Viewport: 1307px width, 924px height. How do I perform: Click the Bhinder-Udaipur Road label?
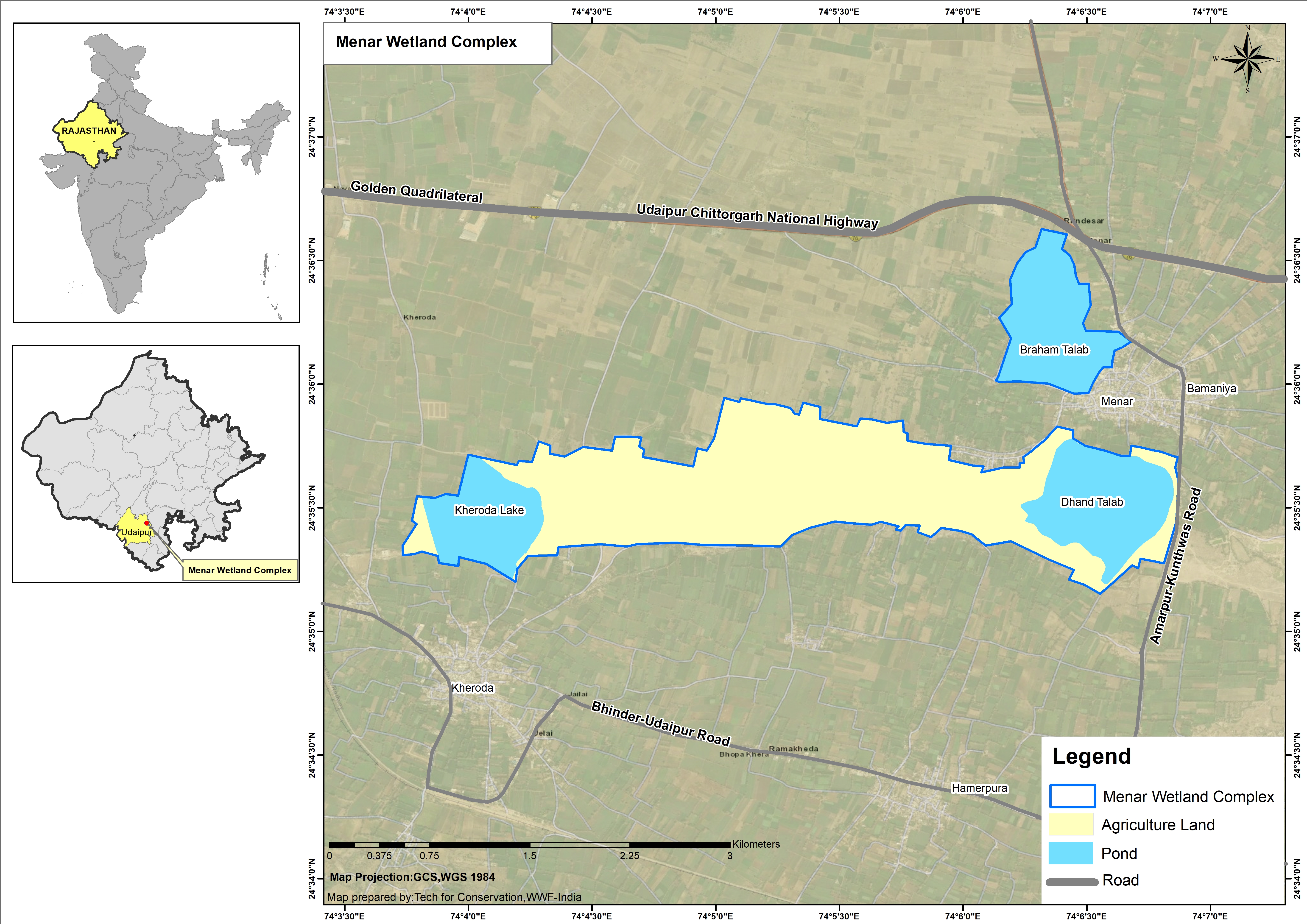(x=660, y=724)
